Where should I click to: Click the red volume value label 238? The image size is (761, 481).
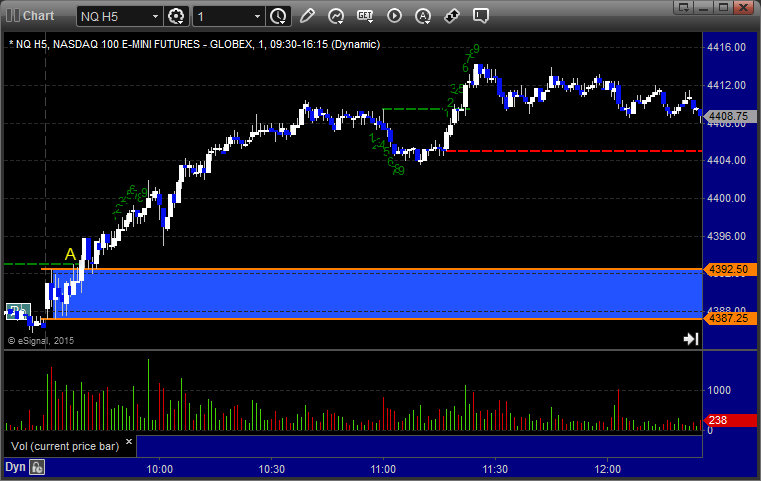tap(729, 420)
